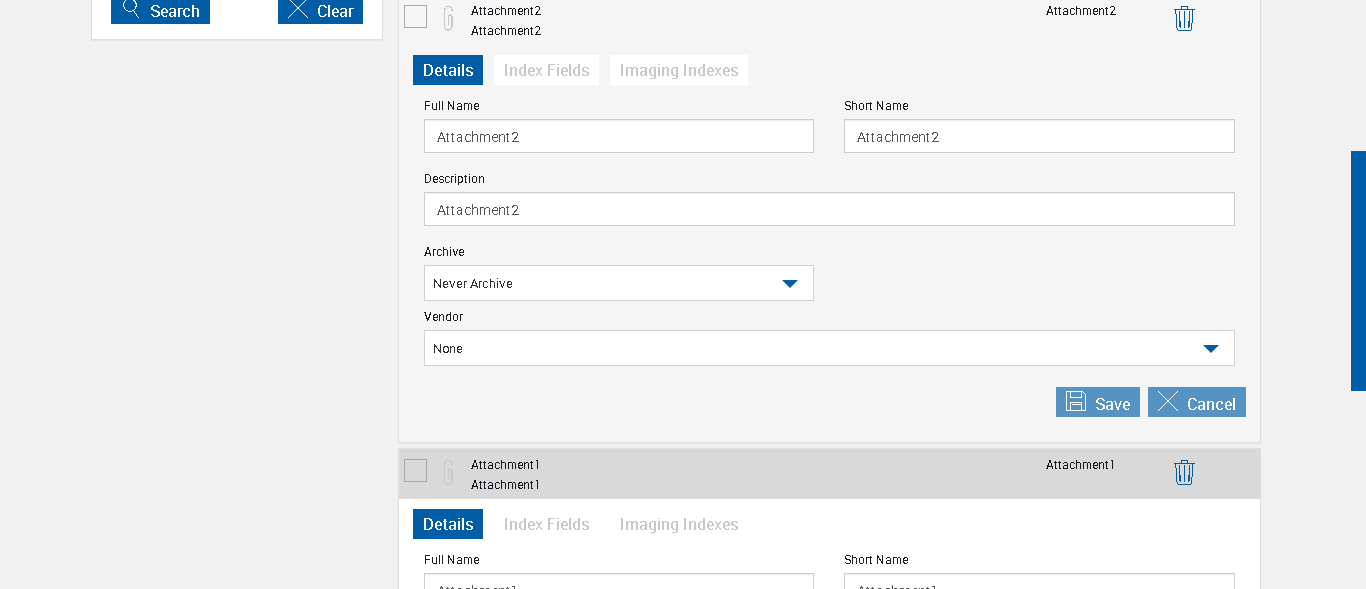1366x589 pixels.
Task: Click the Clear button with X icon
Action: (x=320, y=11)
